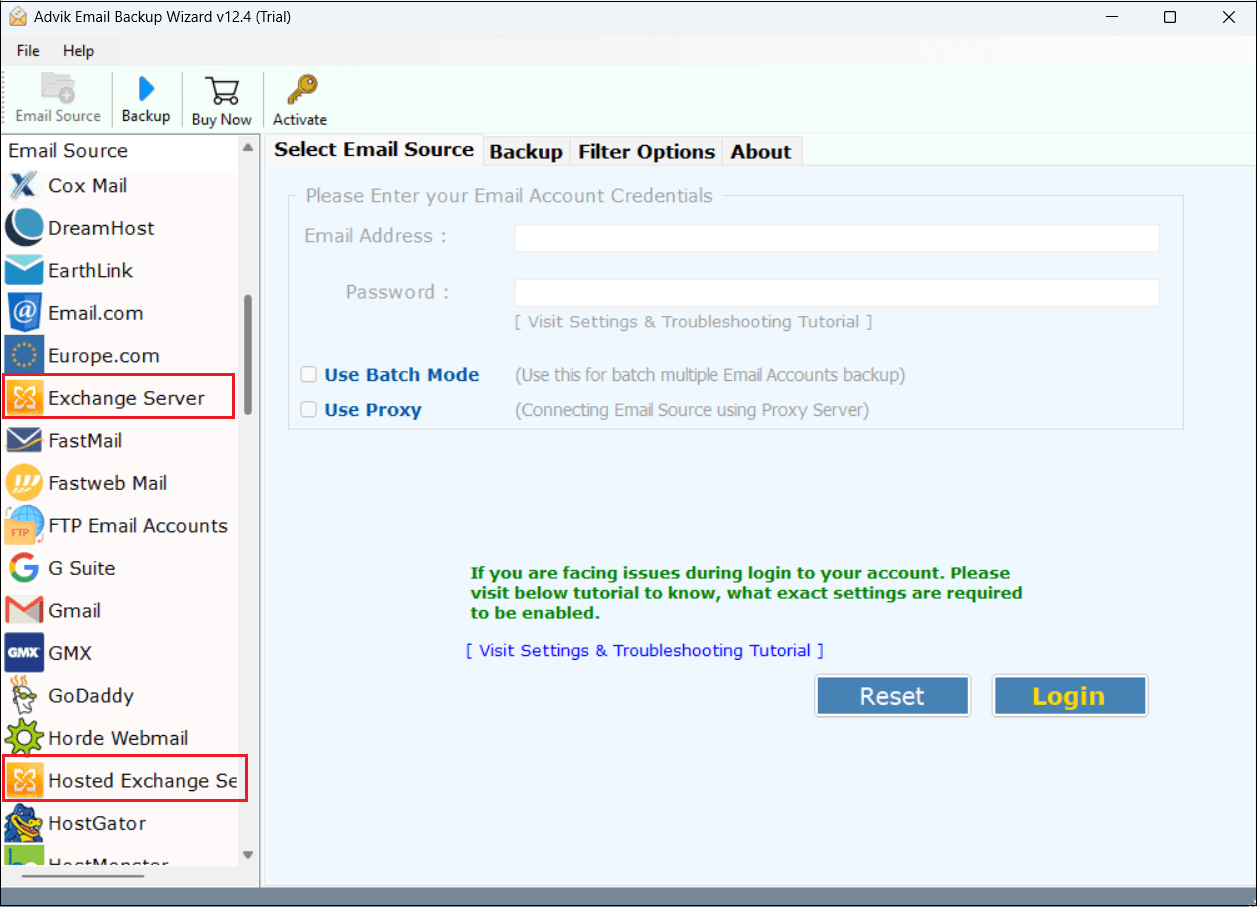
Task: Select the Fastweb Mail label
Action: pos(107,483)
